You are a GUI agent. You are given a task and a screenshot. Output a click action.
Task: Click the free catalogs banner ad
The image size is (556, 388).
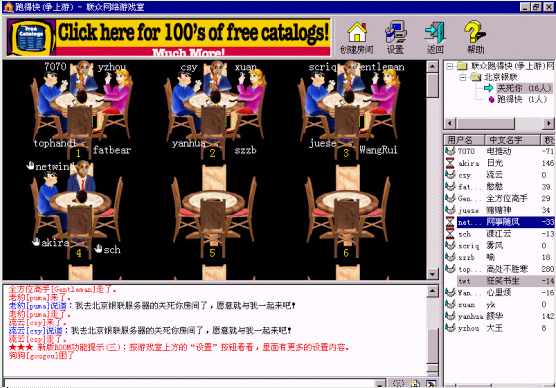169,38
